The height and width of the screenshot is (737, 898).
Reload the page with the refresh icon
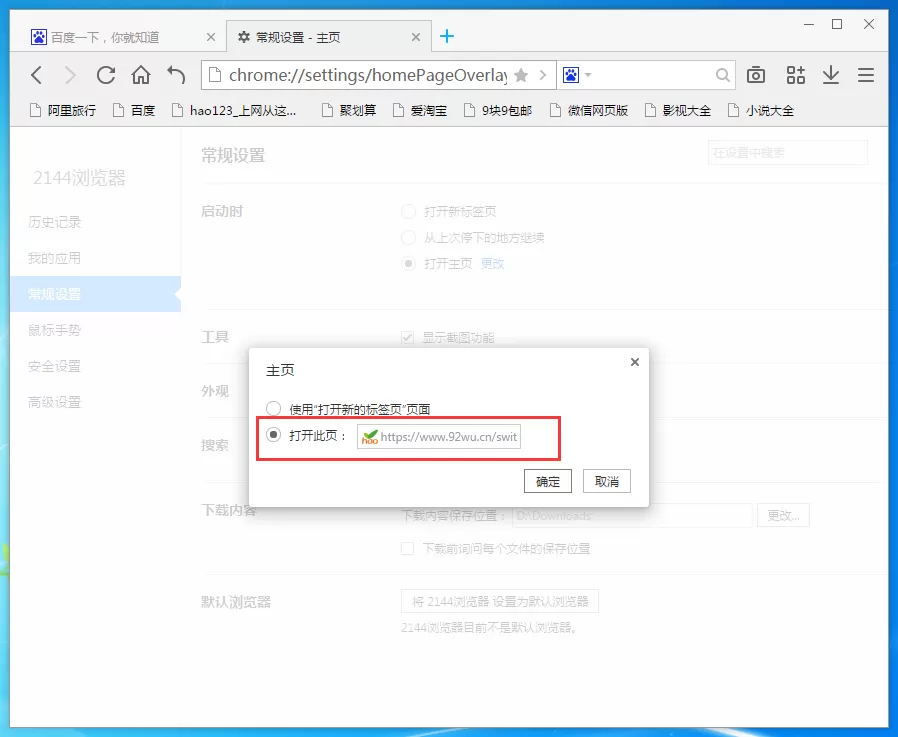click(x=106, y=75)
